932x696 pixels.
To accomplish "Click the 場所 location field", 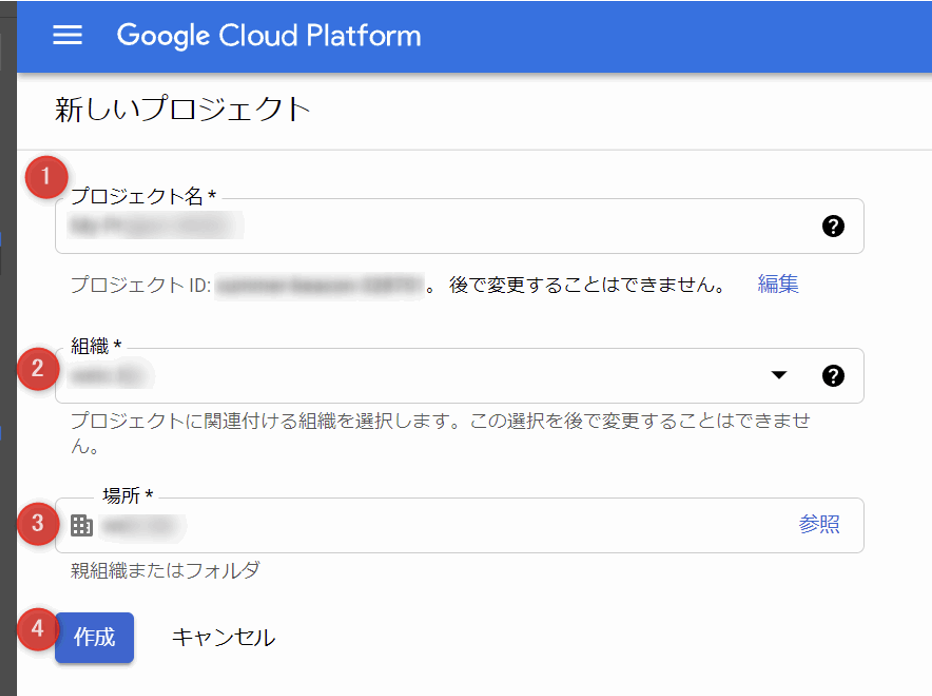I will click(459, 525).
